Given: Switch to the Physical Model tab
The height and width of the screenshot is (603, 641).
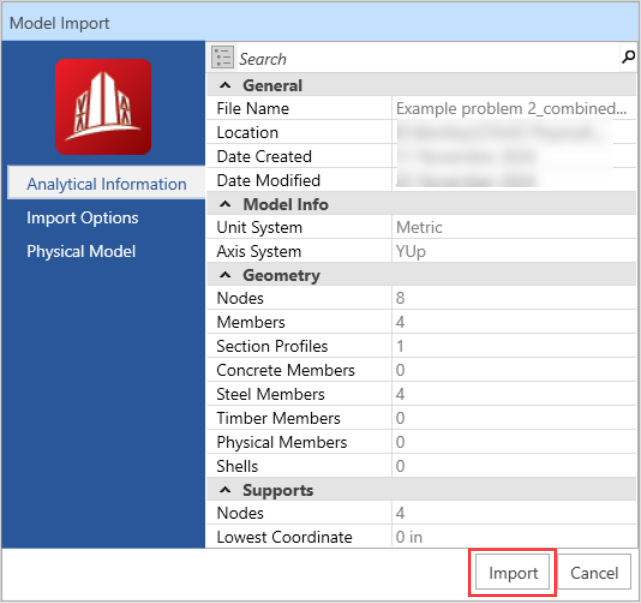Looking at the screenshot, I should click(x=81, y=251).
